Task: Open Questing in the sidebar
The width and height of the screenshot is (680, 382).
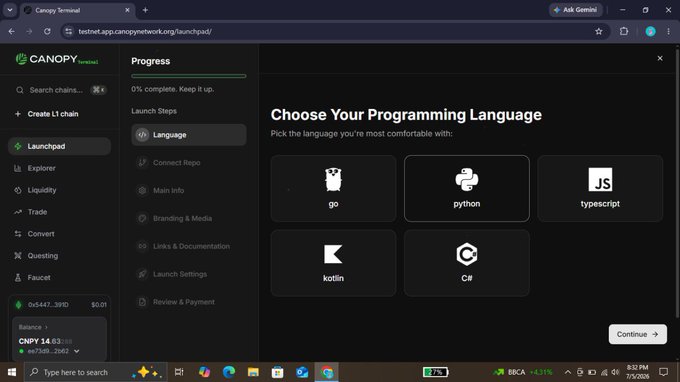Action: tap(59, 256)
